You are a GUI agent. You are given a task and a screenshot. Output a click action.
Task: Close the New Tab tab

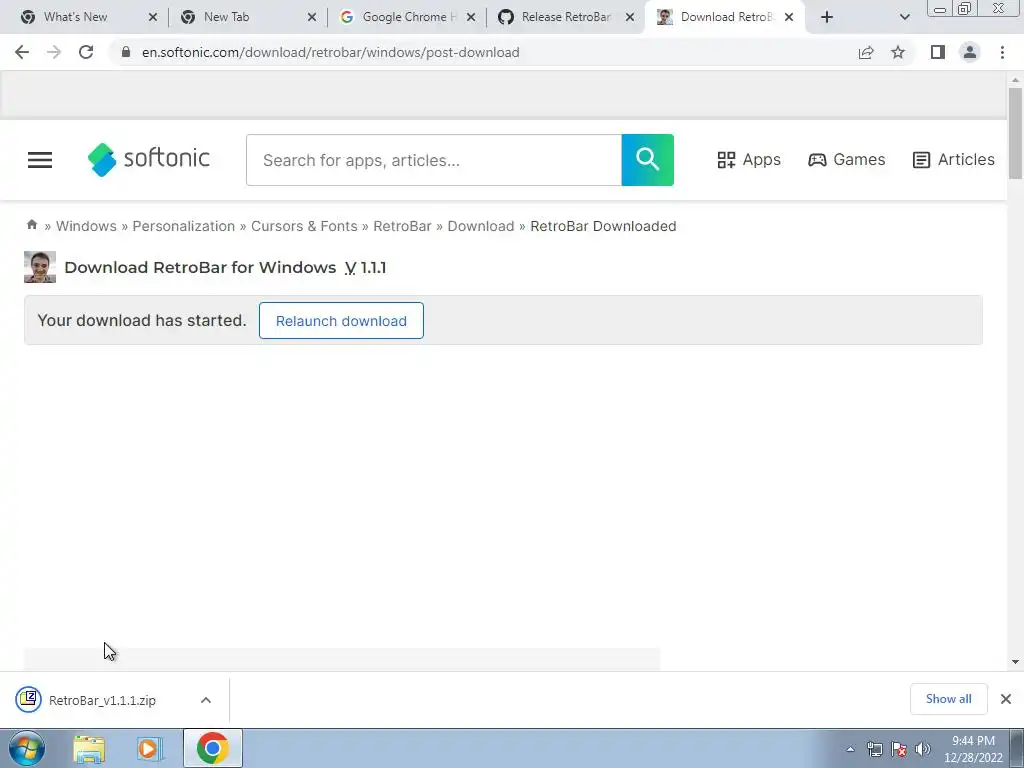[x=312, y=17]
